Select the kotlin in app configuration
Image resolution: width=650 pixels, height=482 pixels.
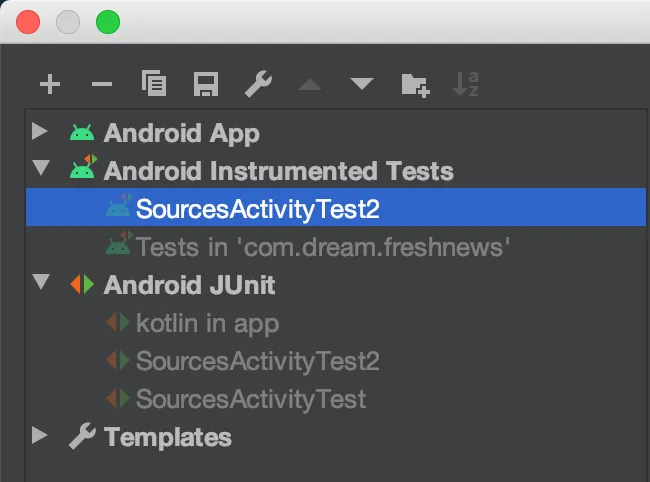click(207, 323)
